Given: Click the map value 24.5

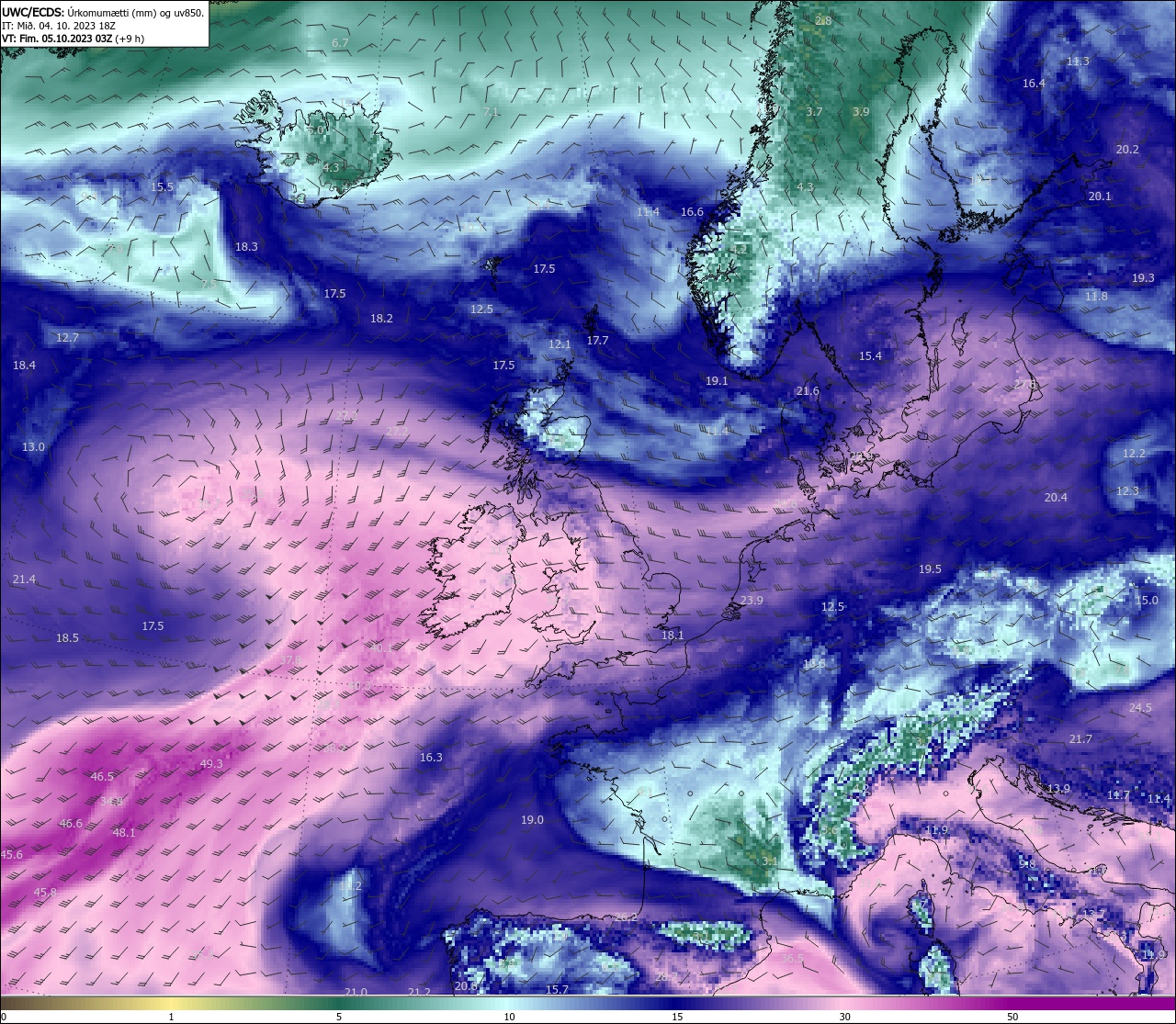Looking at the screenshot, I should tap(1140, 708).
